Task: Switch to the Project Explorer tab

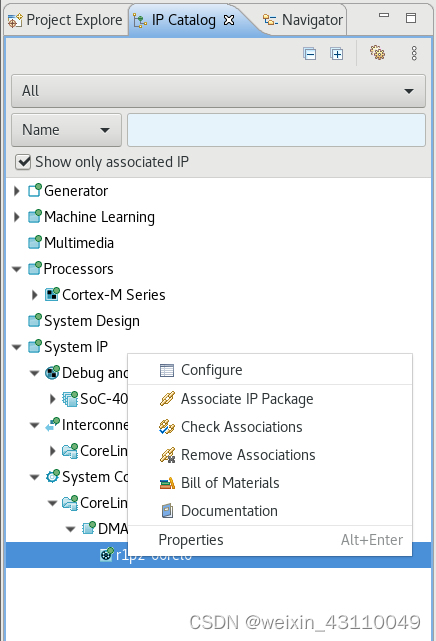Action: pos(65,20)
